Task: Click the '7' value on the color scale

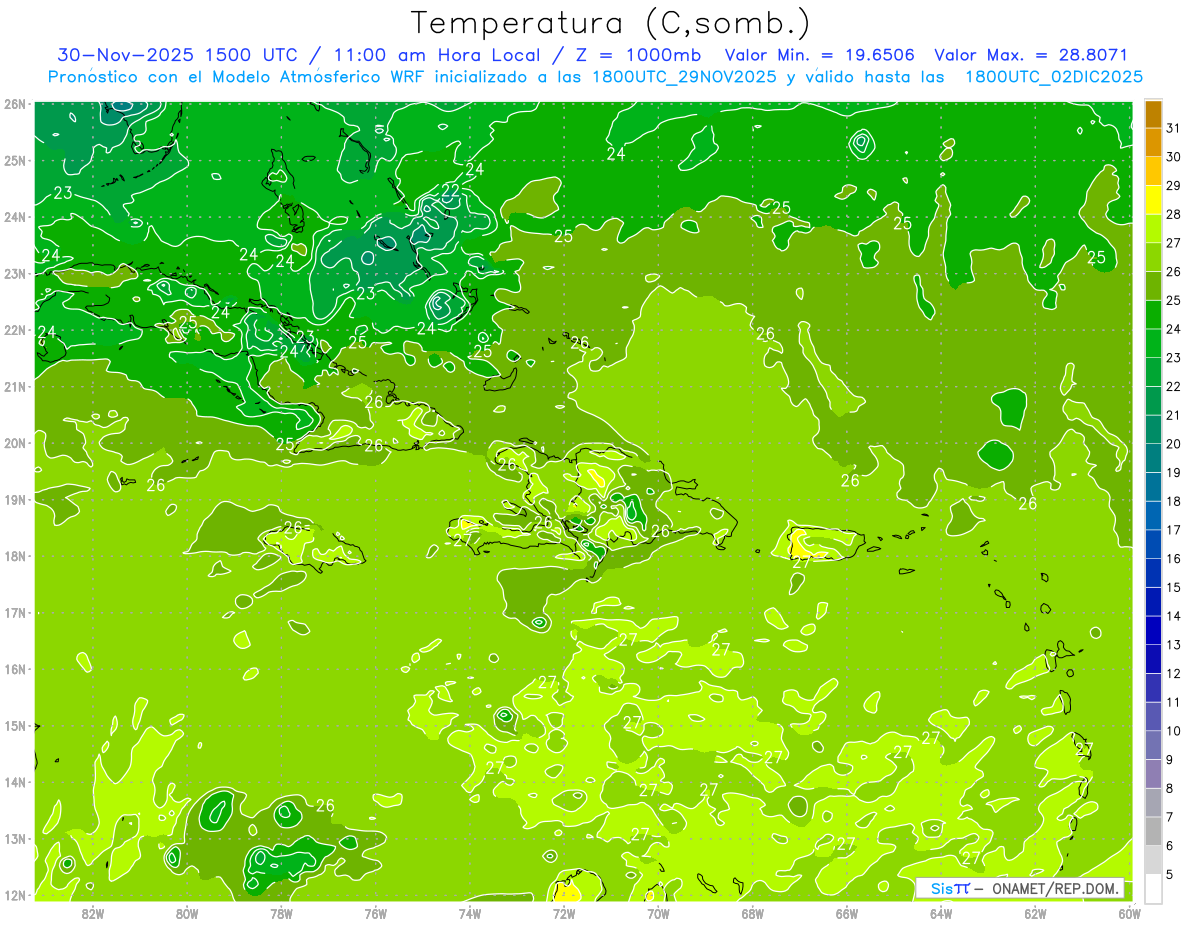Action: pos(1170,817)
